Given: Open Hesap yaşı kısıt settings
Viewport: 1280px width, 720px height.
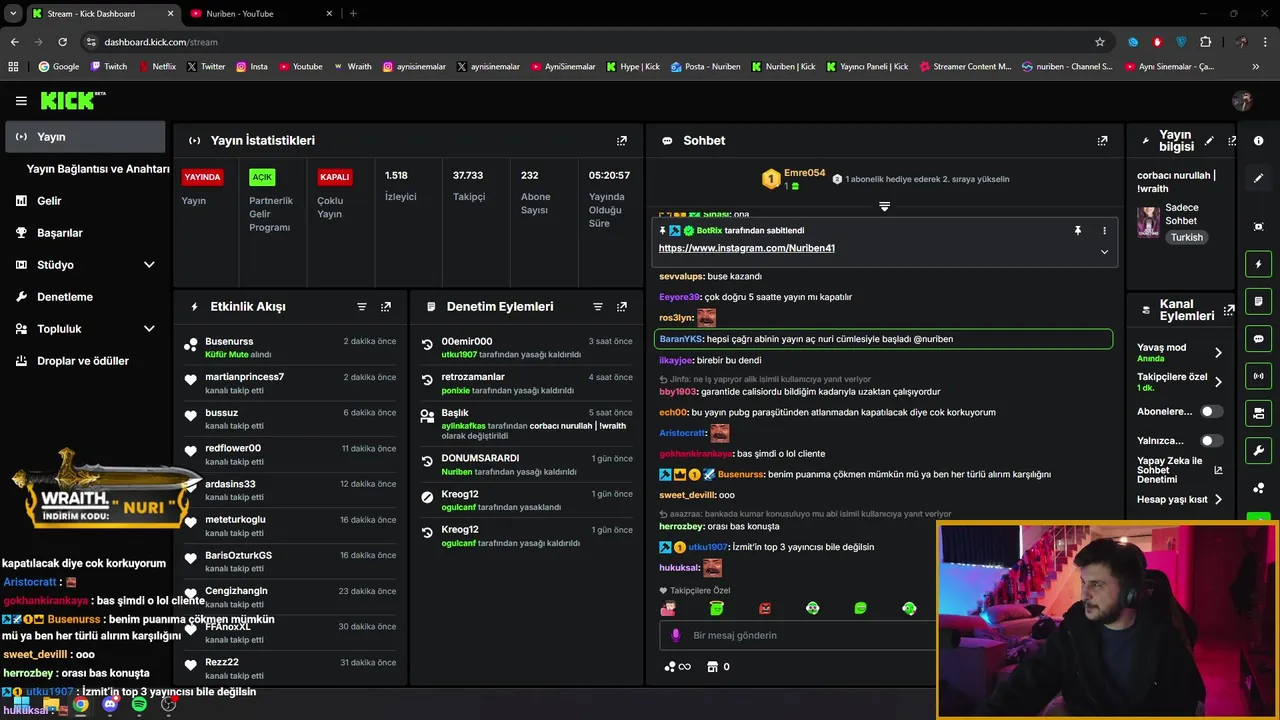Looking at the screenshot, I should (1180, 499).
